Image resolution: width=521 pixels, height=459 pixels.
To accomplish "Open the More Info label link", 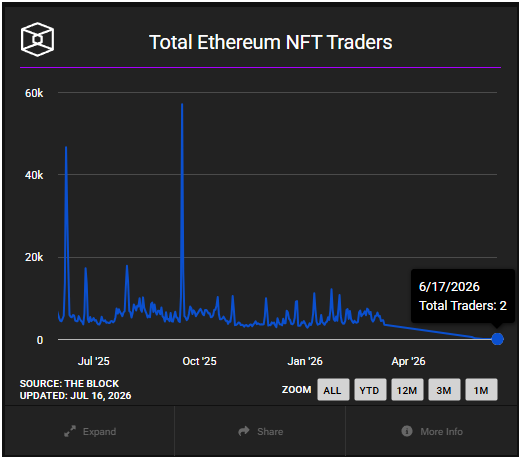I will point(441,432).
